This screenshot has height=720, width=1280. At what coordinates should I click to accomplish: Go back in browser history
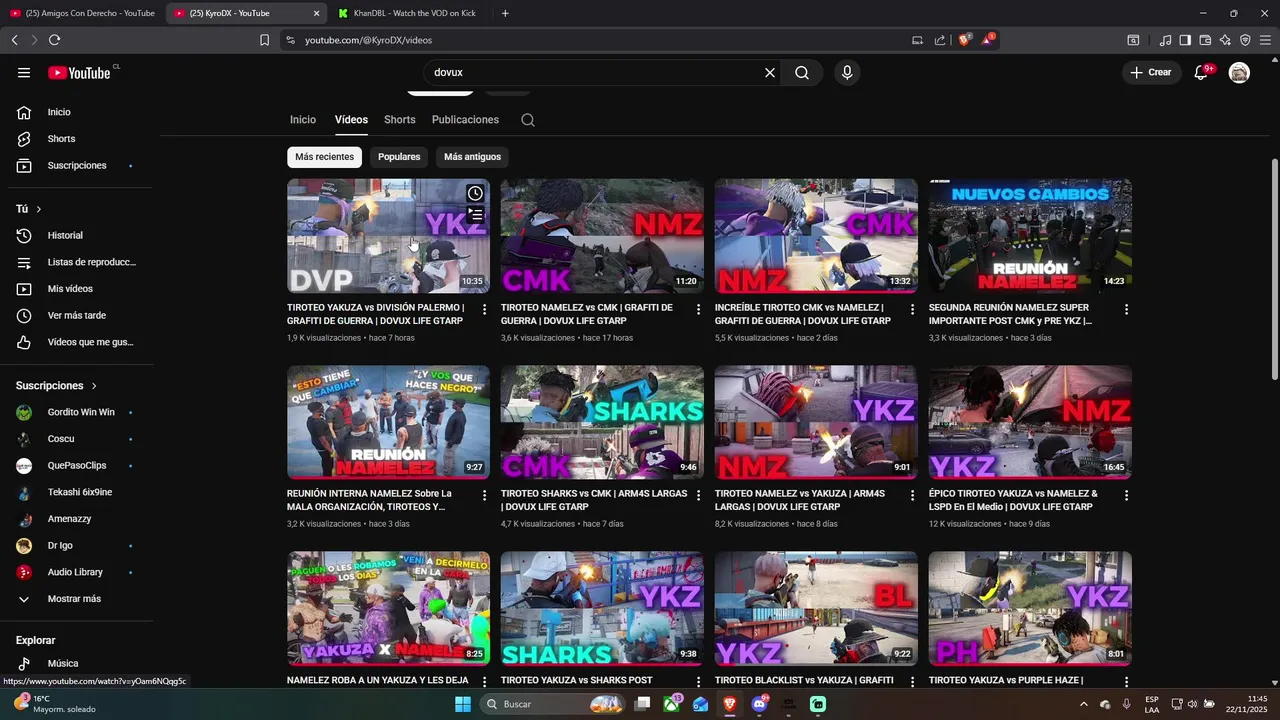pyautogui.click(x=14, y=40)
